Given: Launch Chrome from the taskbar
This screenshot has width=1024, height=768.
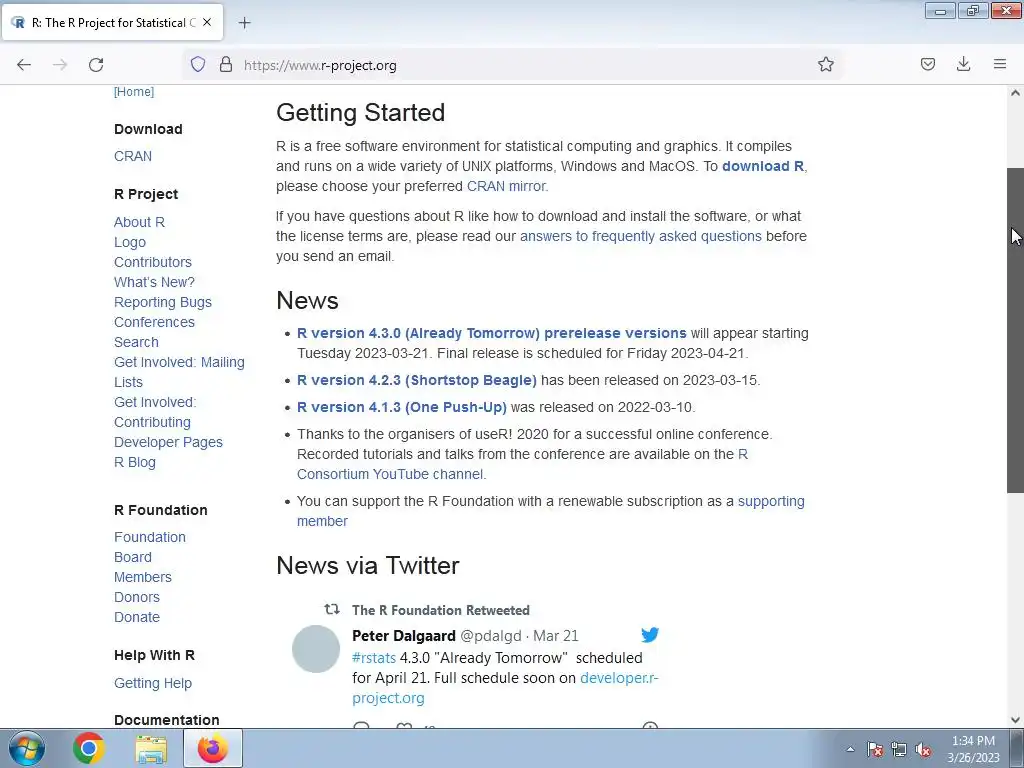Looking at the screenshot, I should (89, 748).
